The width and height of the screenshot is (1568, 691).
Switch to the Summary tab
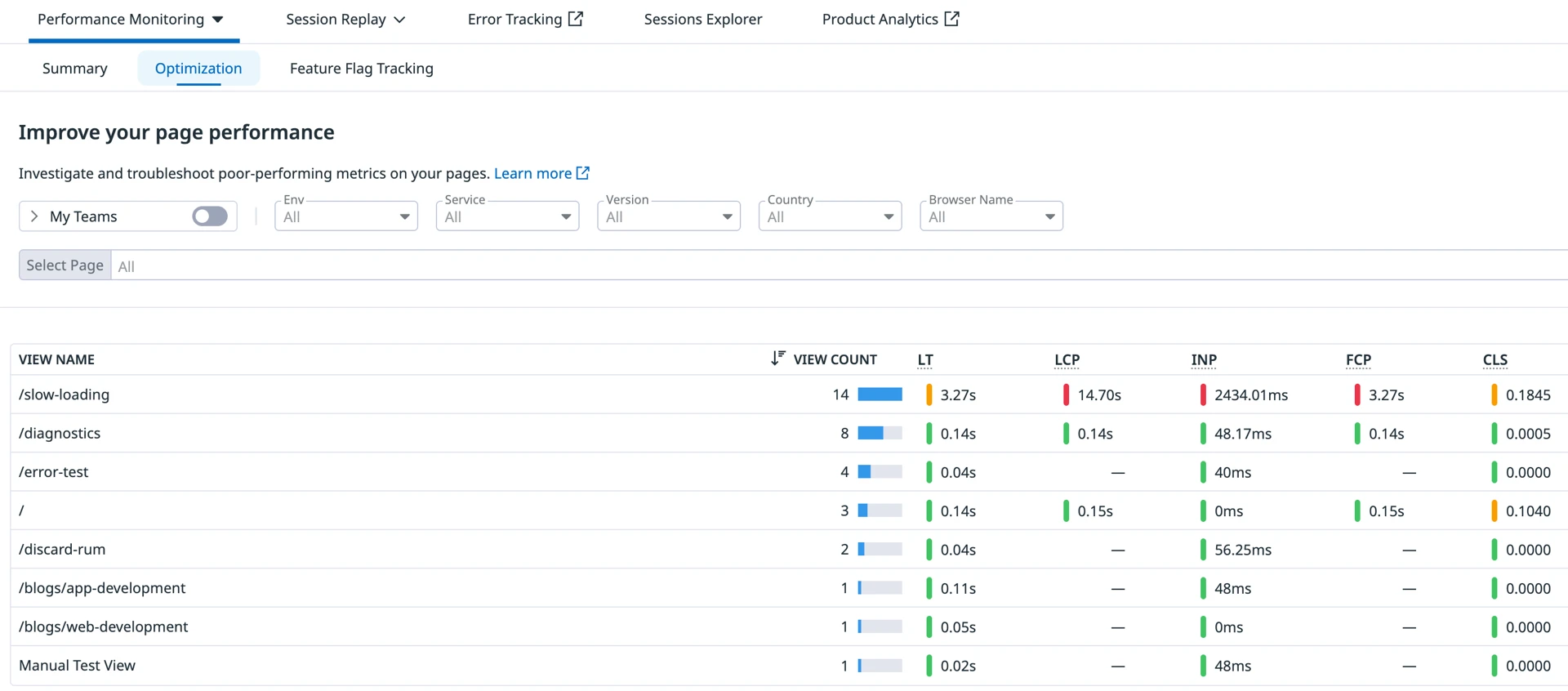(75, 69)
